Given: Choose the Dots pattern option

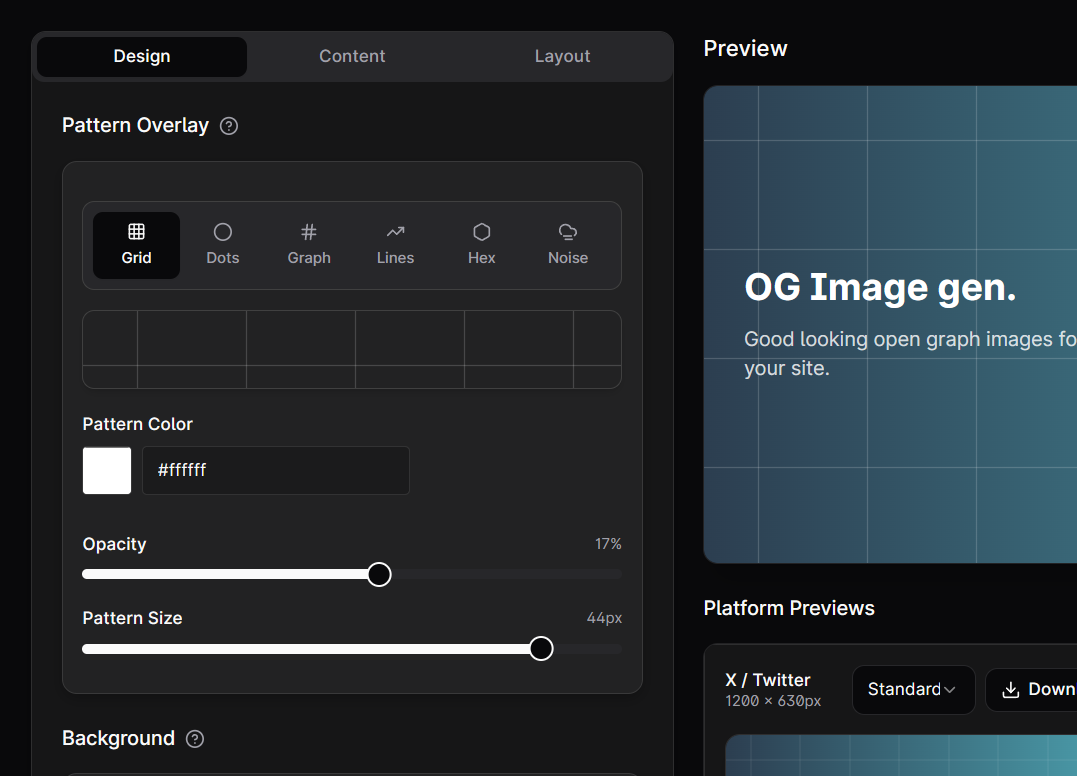Looking at the screenshot, I should [x=223, y=245].
